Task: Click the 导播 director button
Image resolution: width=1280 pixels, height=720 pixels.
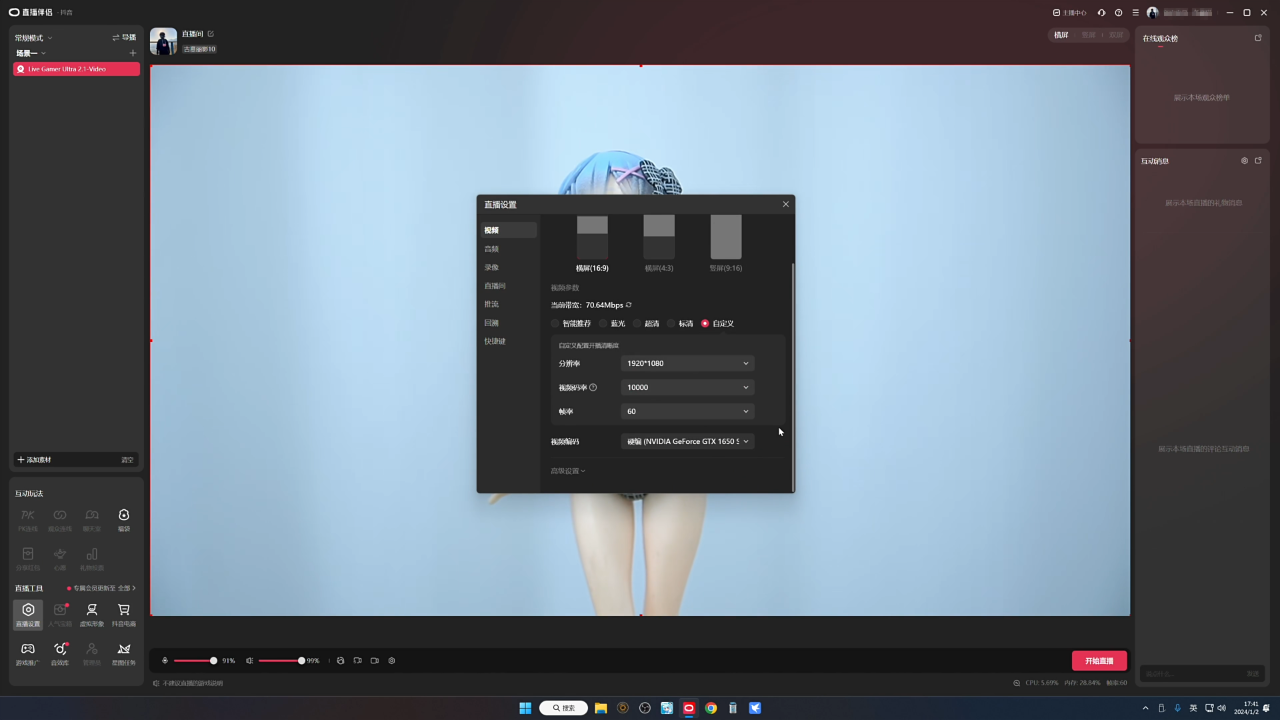Action: (124, 38)
